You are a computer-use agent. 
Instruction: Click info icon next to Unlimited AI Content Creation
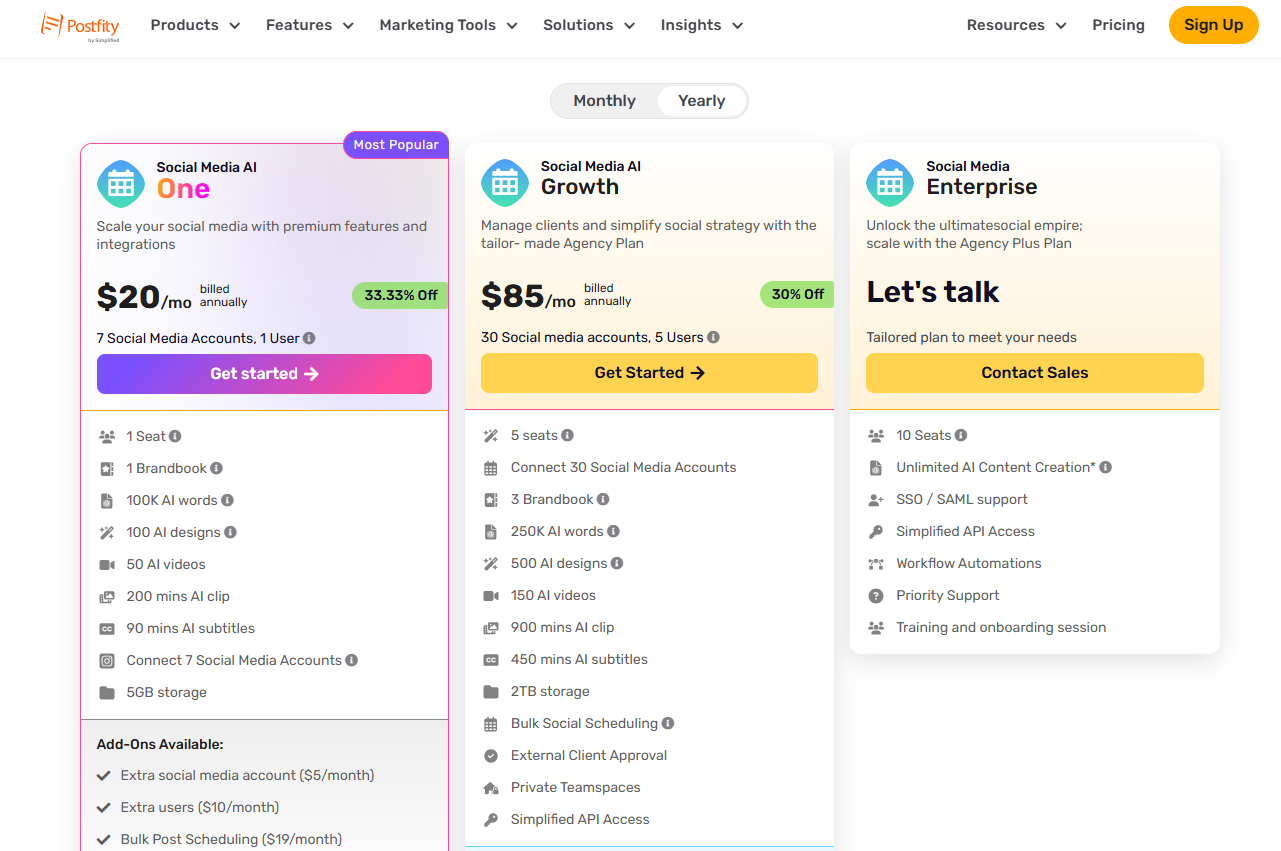tap(1106, 467)
